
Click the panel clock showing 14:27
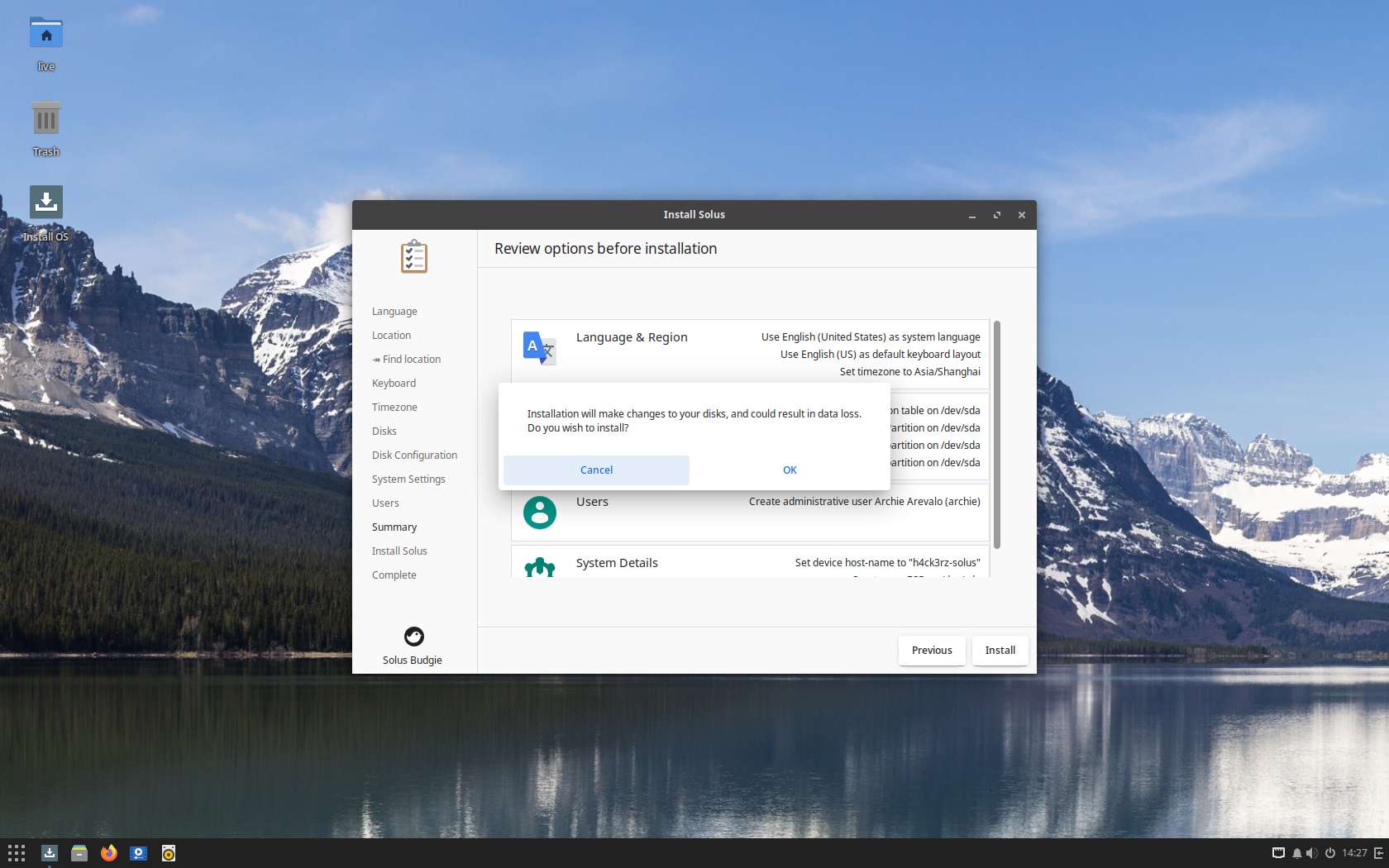[1354, 853]
